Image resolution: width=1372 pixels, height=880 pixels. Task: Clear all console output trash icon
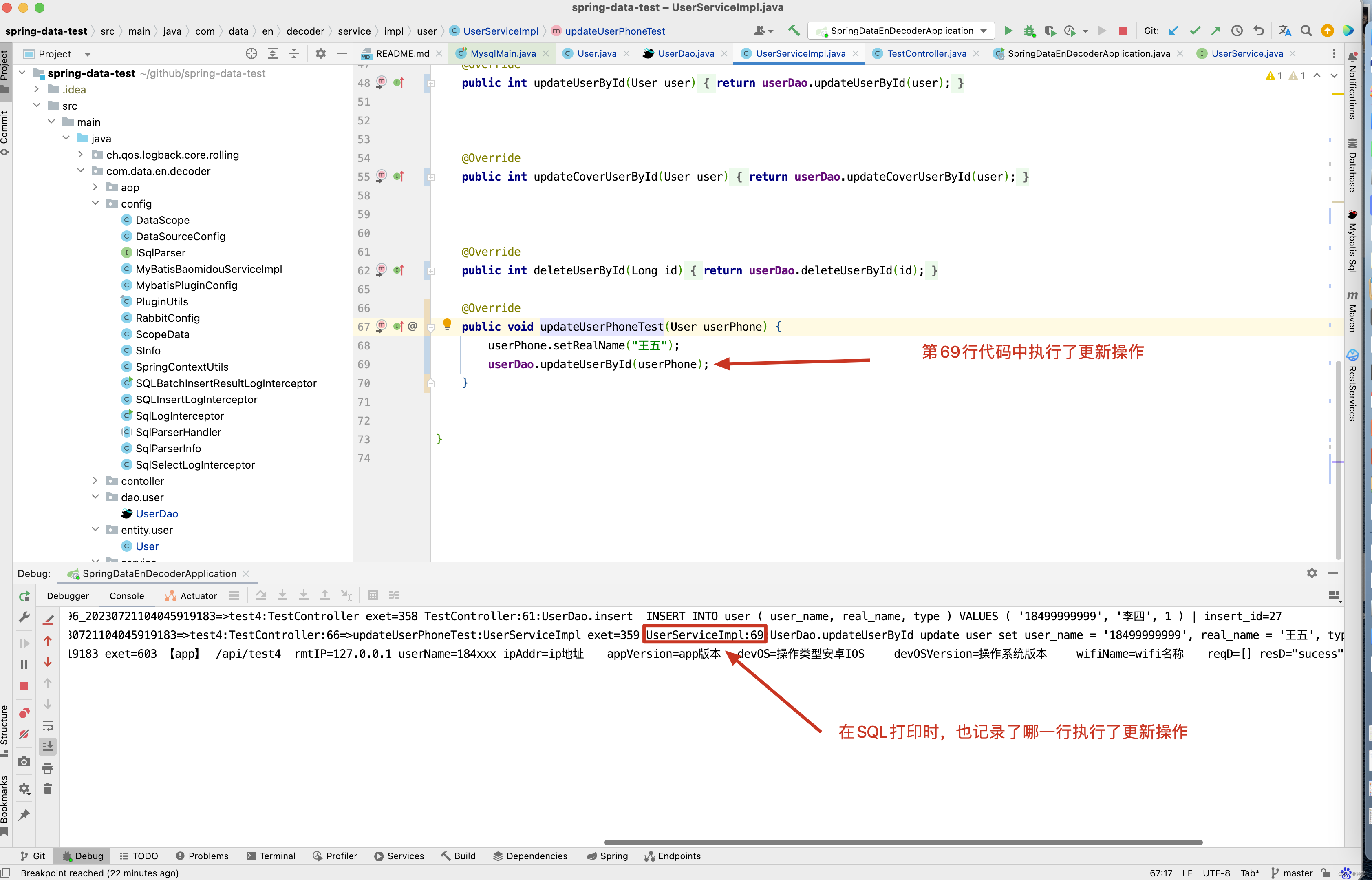point(48,789)
